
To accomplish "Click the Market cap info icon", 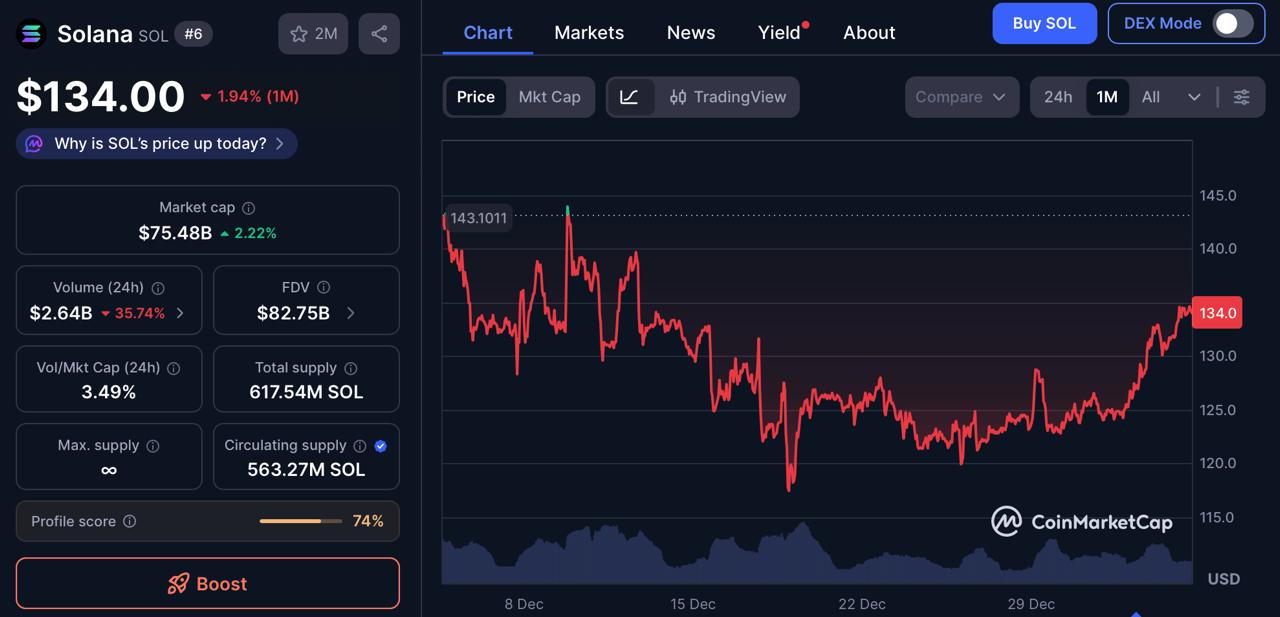I will (x=250, y=207).
